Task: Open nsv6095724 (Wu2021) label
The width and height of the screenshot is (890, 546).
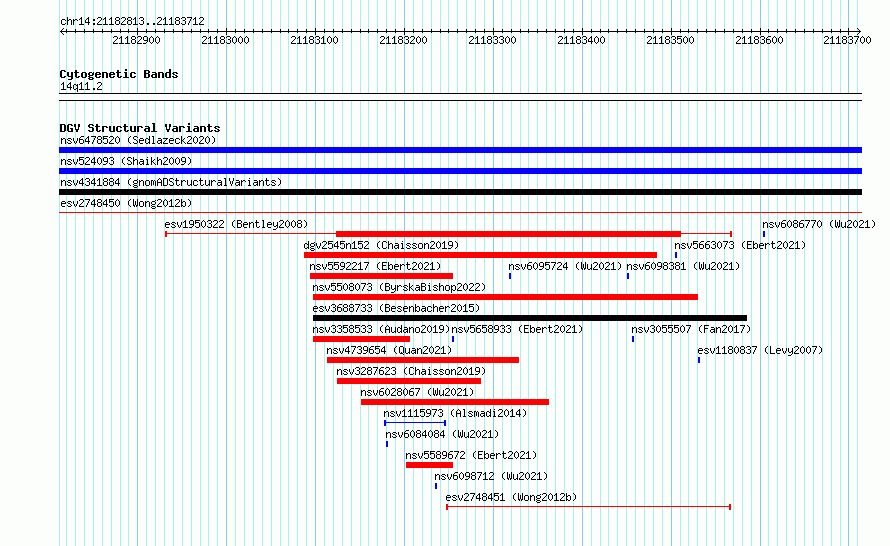Action: coord(565,266)
